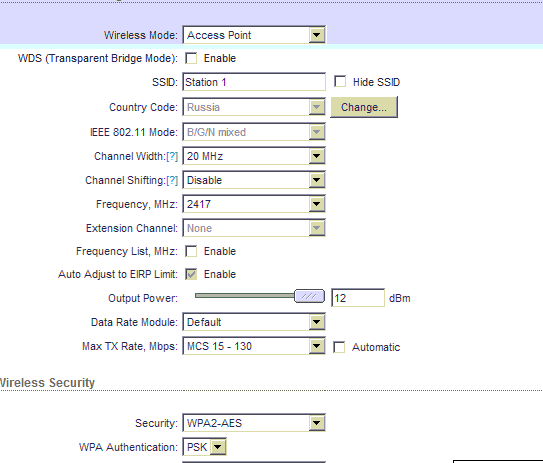Open the Frequency, MHz dropdown

254,204
